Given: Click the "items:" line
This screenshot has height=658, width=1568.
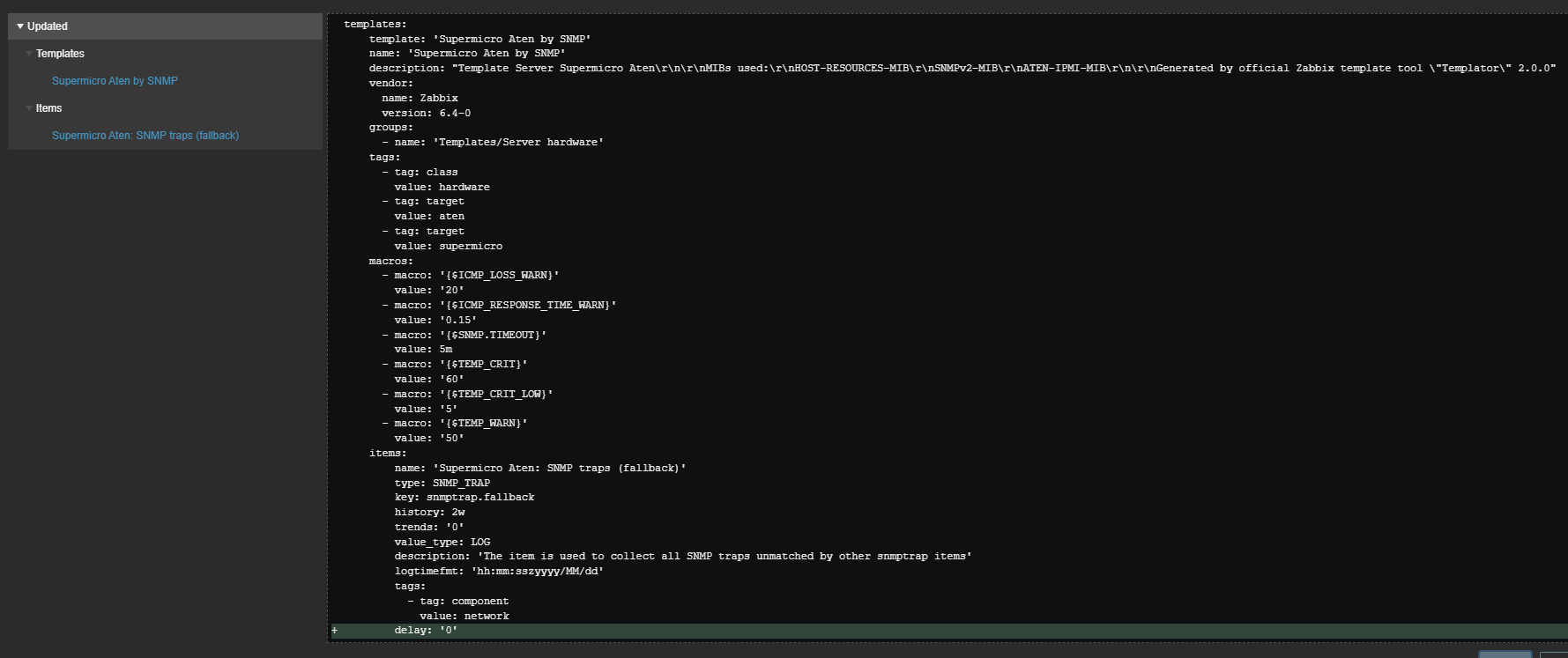Looking at the screenshot, I should point(388,453).
